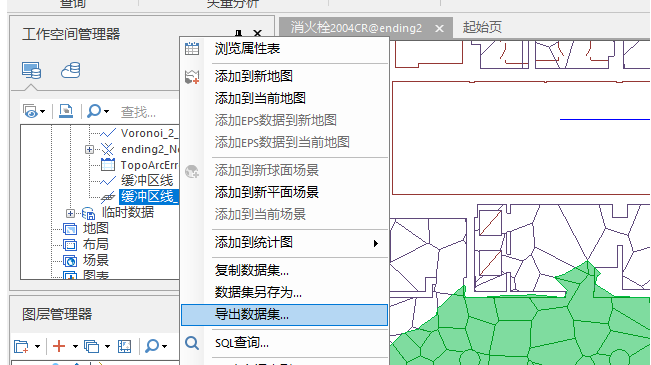The width and height of the screenshot is (651, 365).
Task: Open the search magnifier dropdown in workspace manager
Action: click(x=98, y=111)
